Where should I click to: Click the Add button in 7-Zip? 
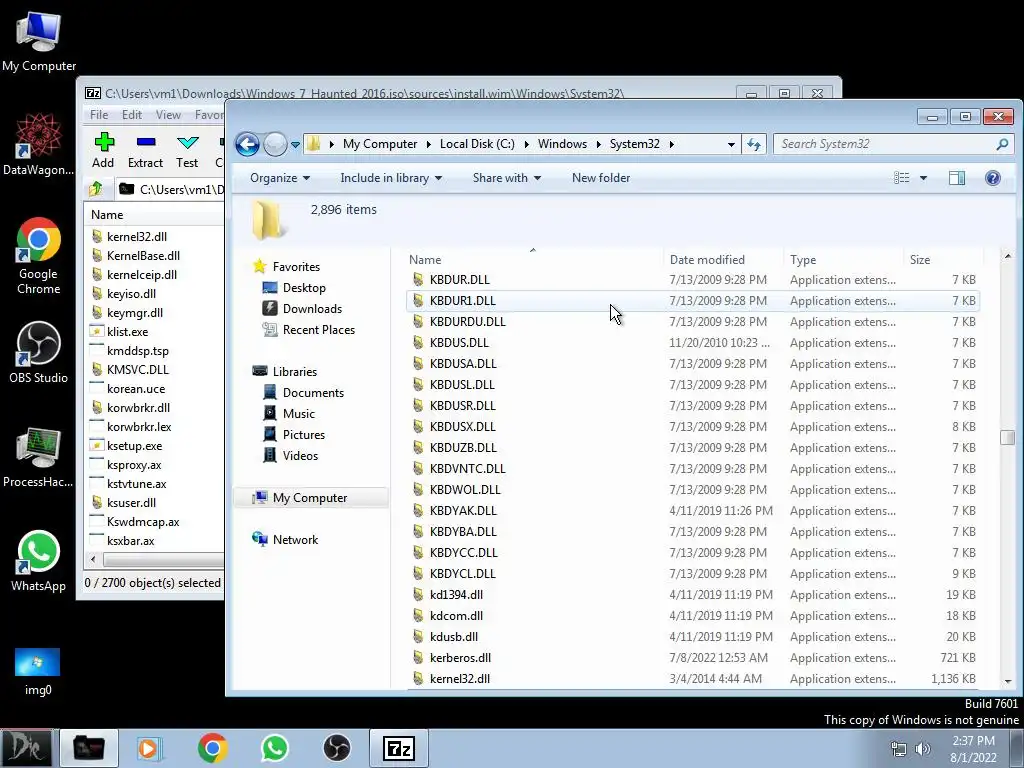click(x=103, y=150)
